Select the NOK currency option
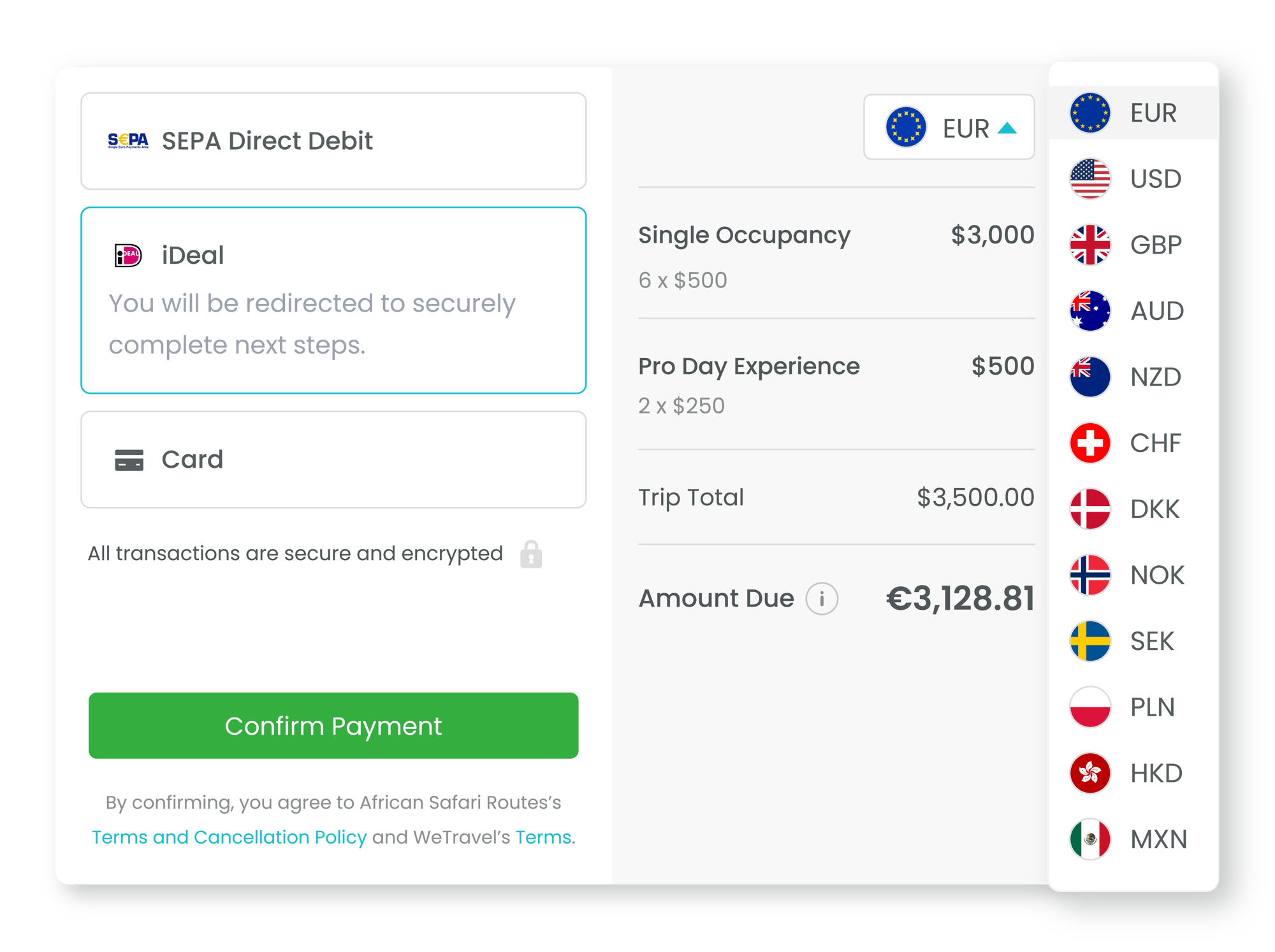 click(x=1133, y=575)
